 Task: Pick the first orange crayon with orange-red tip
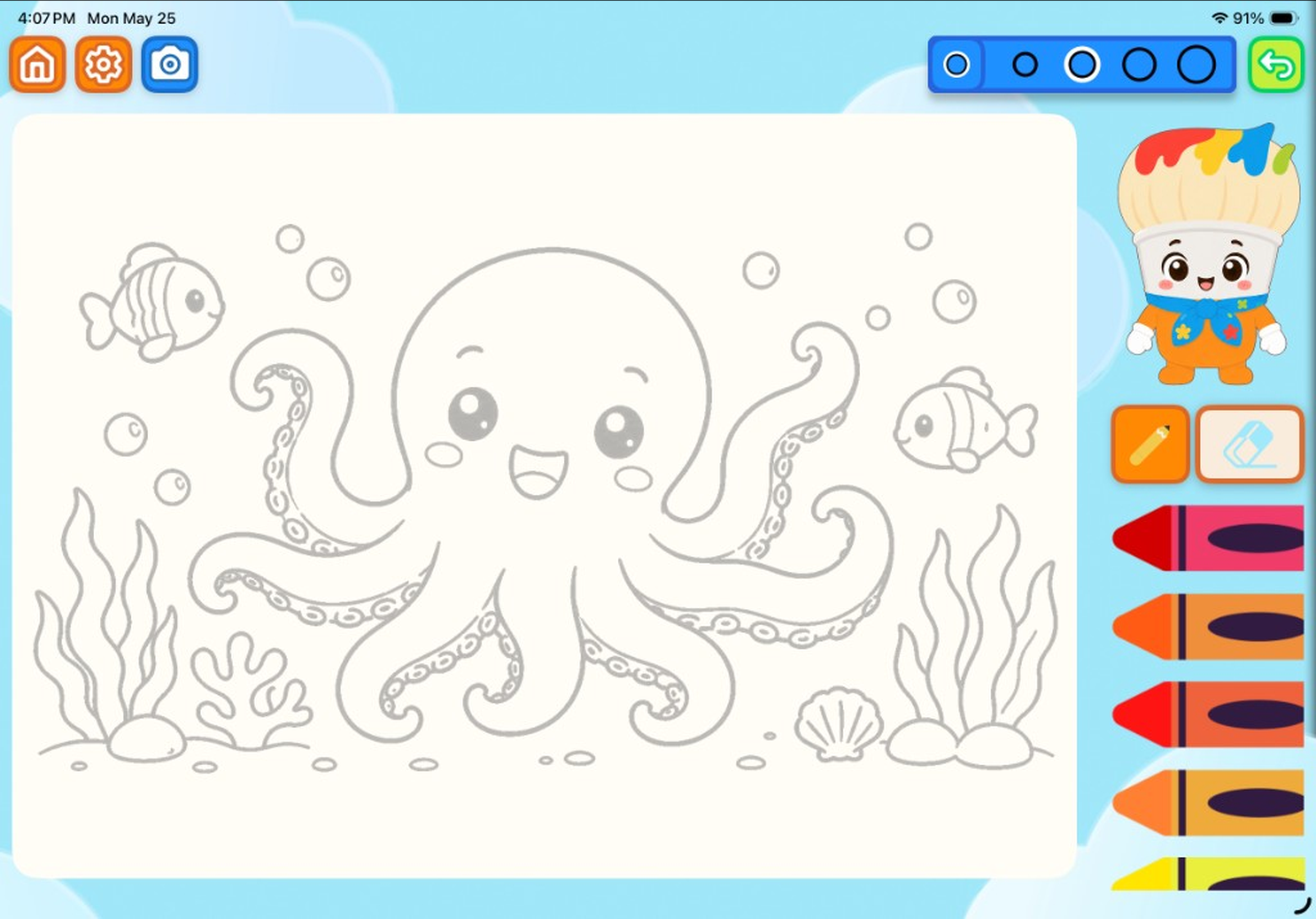1208,626
